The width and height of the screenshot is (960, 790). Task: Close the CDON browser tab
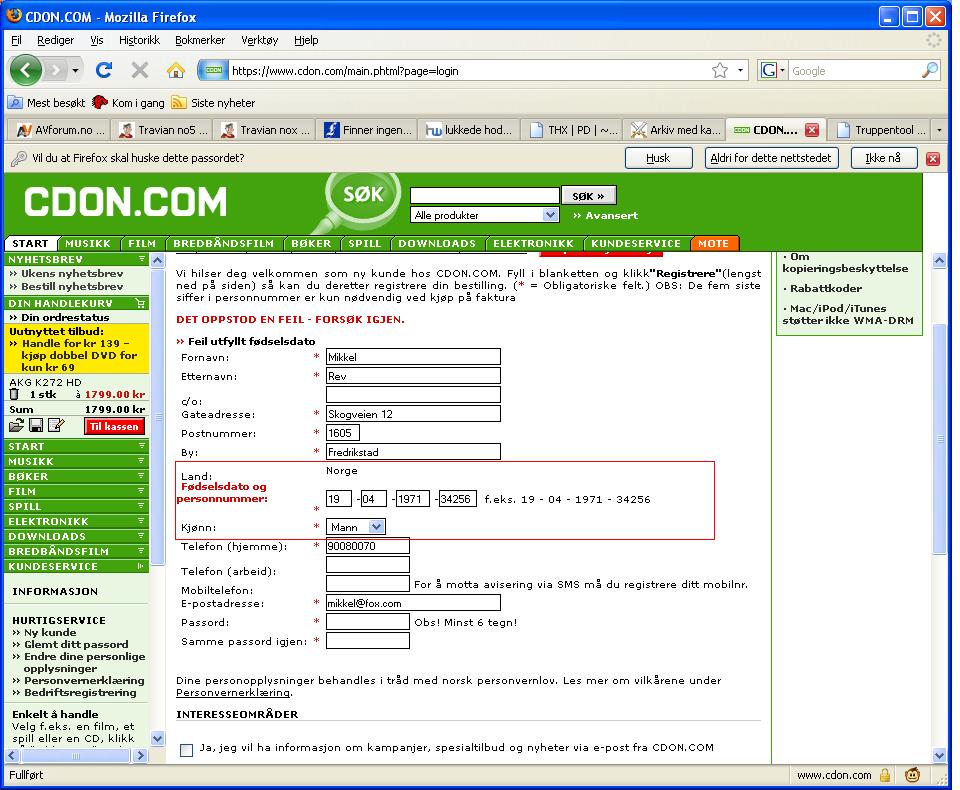(812, 130)
